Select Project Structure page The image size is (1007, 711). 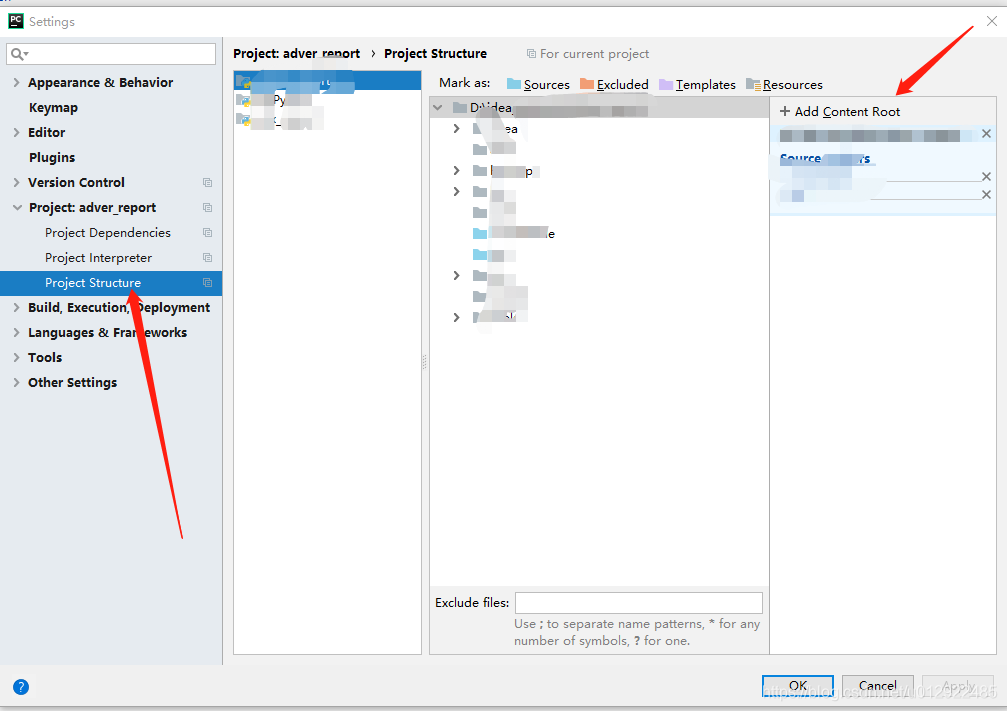pyautogui.click(x=93, y=283)
